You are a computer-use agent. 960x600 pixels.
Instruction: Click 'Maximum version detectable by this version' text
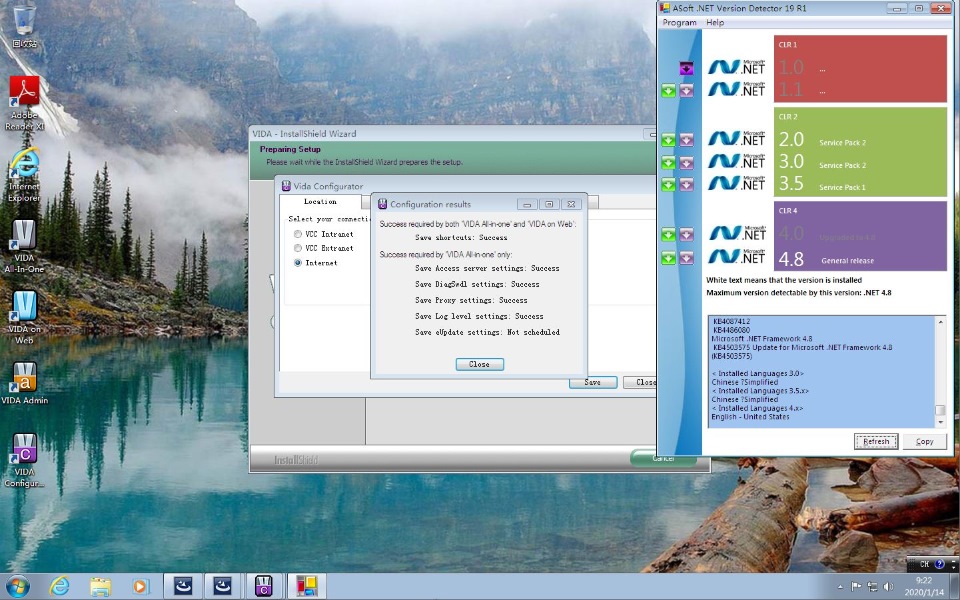click(799, 293)
